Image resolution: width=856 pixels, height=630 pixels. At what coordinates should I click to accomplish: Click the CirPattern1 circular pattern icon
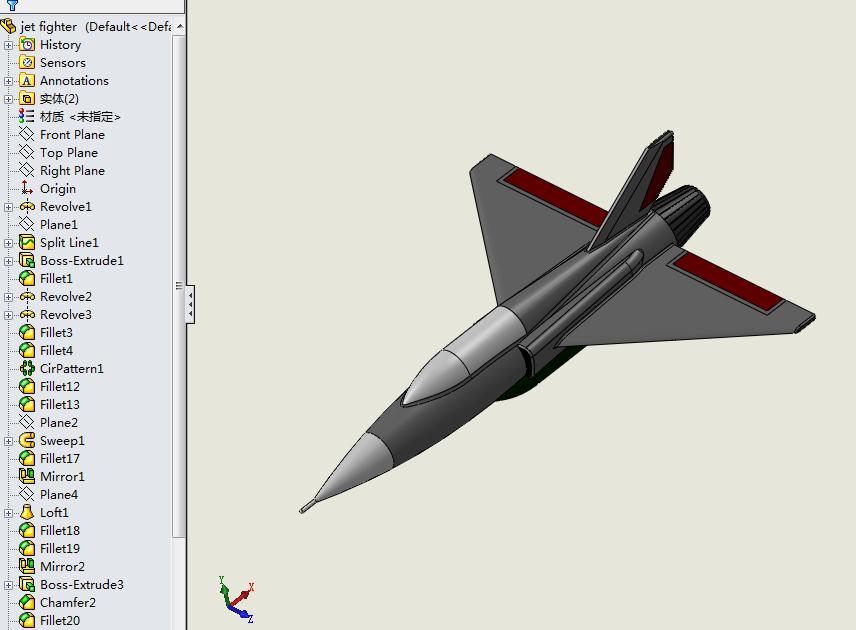click(27, 369)
